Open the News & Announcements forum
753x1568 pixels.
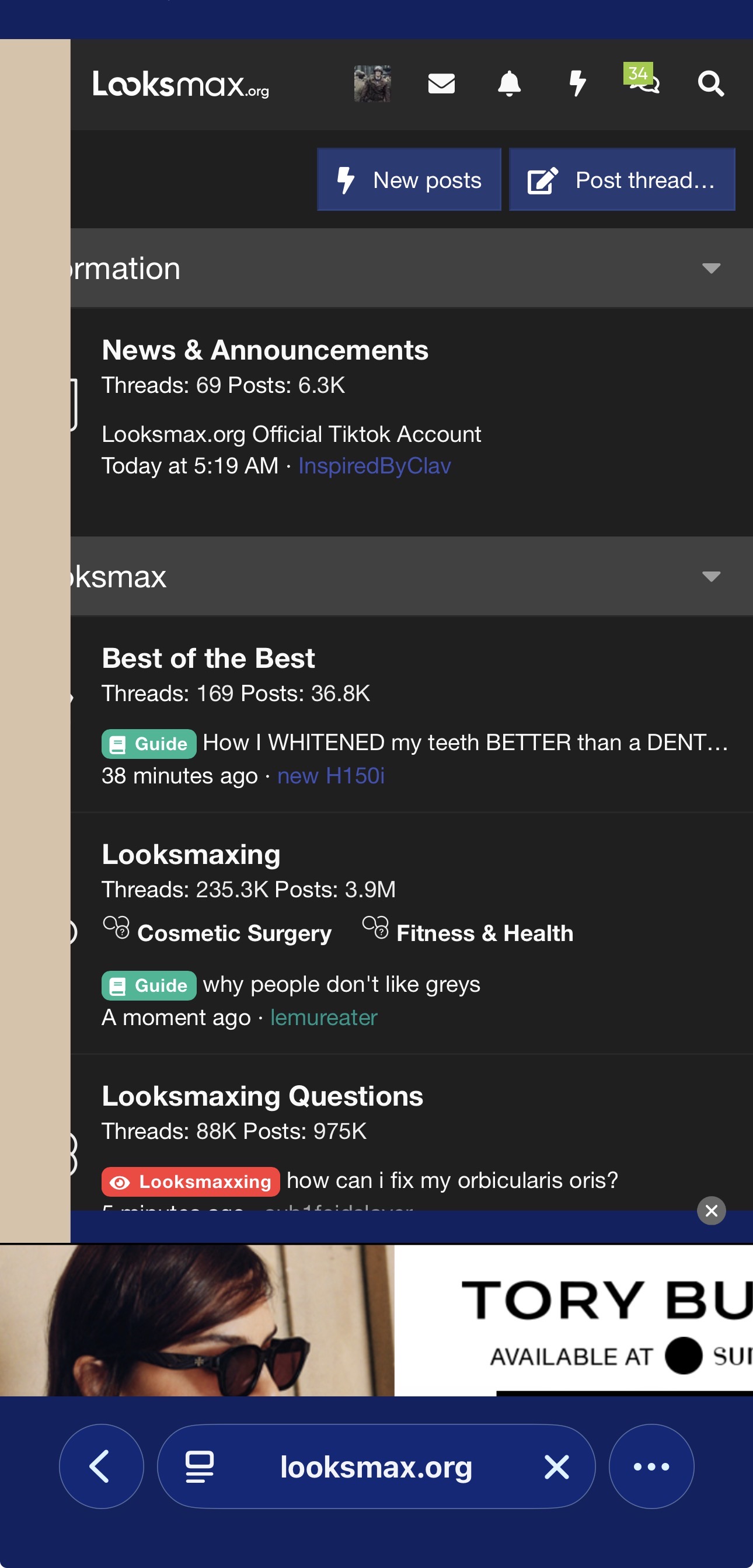(265, 351)
